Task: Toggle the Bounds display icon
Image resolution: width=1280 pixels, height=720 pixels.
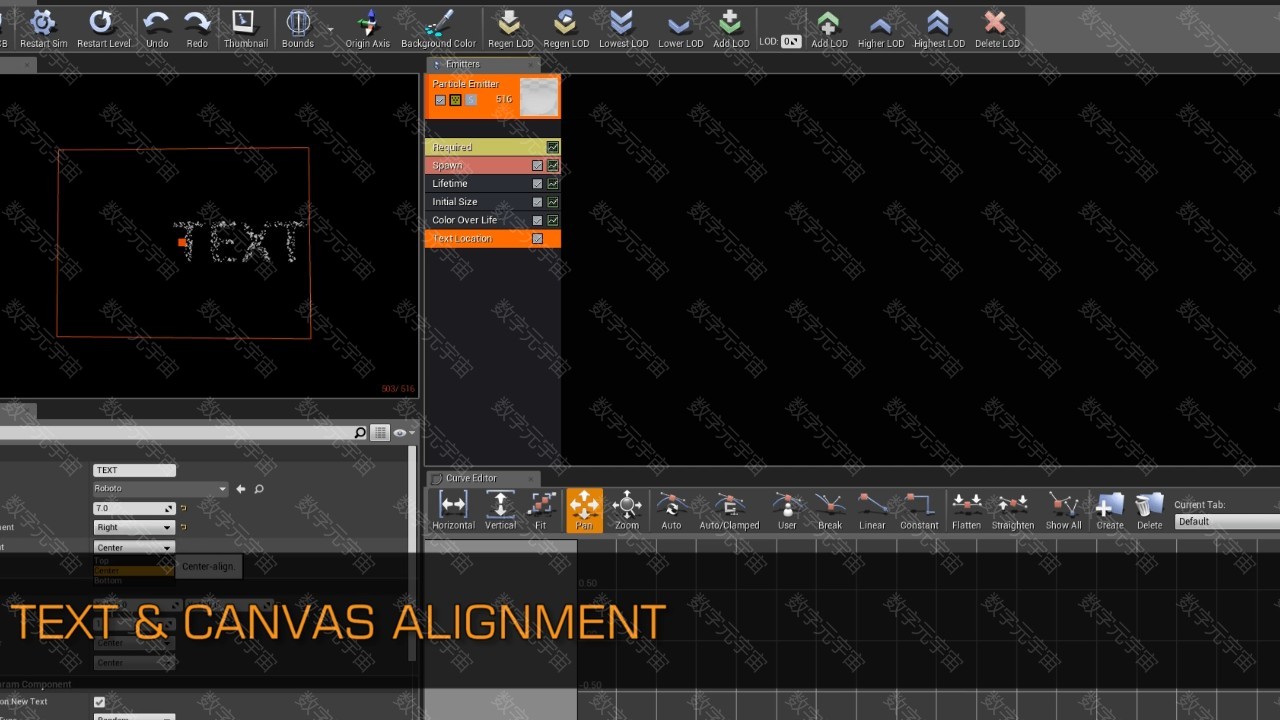Action: coord(298,28)
